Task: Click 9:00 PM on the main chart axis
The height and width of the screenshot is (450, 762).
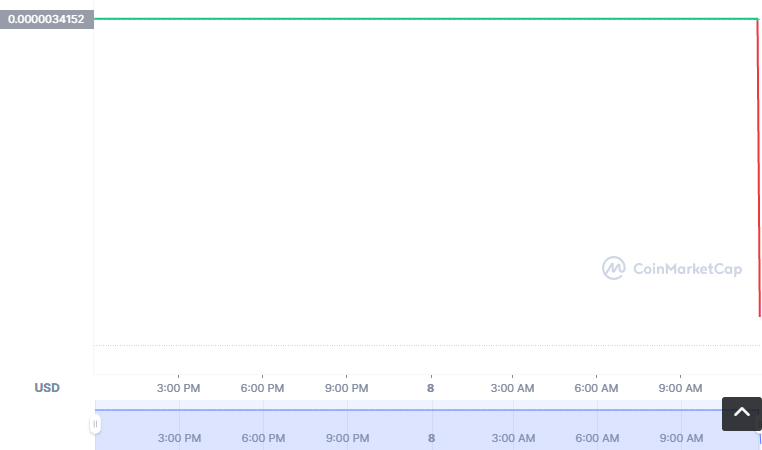Action: pos(347,388)
